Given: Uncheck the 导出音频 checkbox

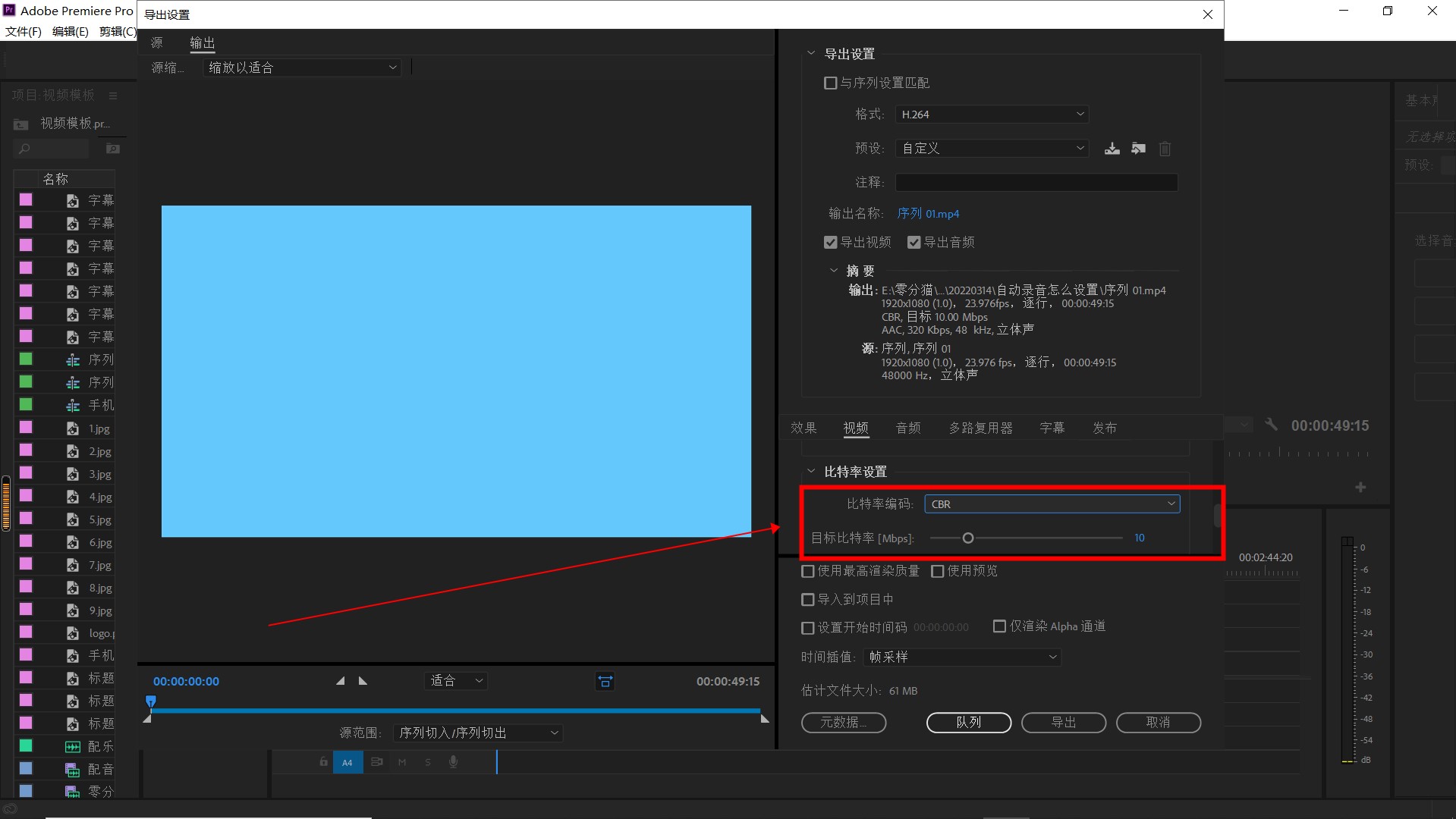Looking at the screenshot, I should pyautogui.click(x=914, y=243).
